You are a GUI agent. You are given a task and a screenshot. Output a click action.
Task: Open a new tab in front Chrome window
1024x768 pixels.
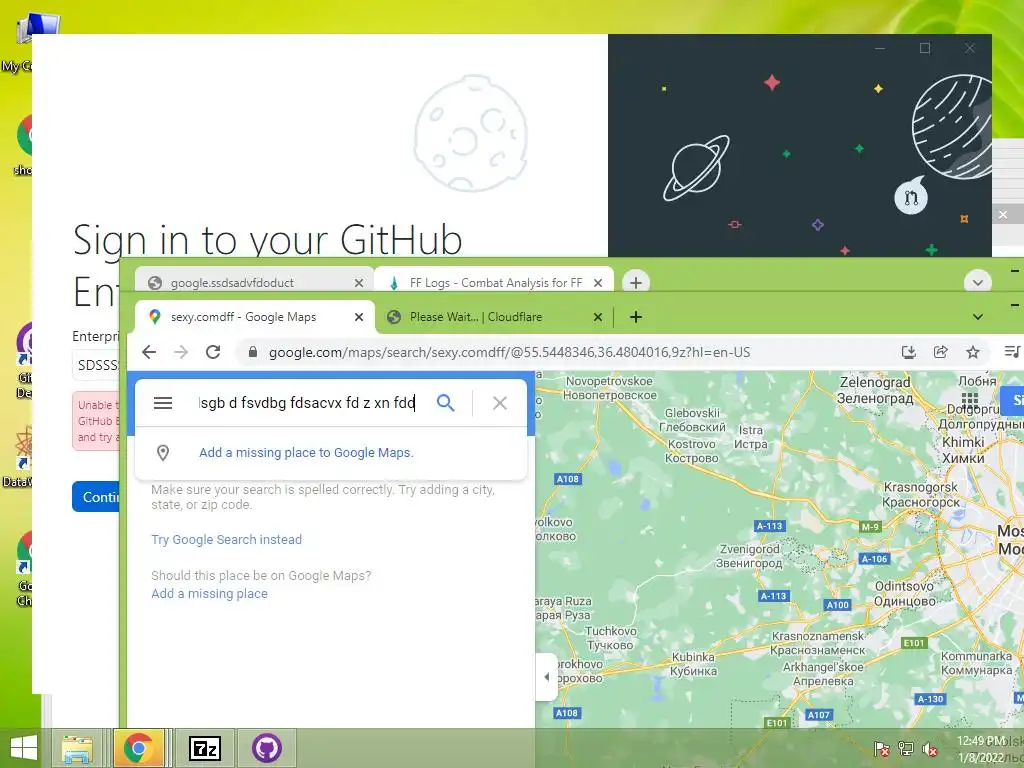pos(635,317)
